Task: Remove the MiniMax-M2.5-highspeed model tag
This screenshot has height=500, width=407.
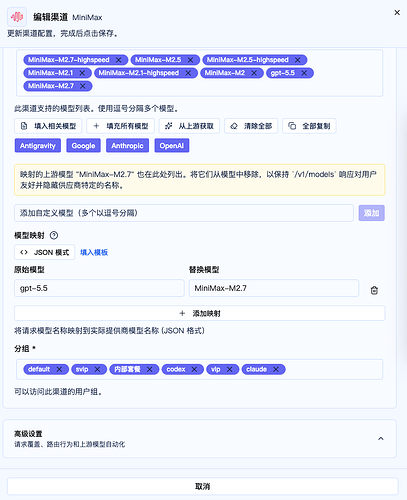Action: [298, 60]
